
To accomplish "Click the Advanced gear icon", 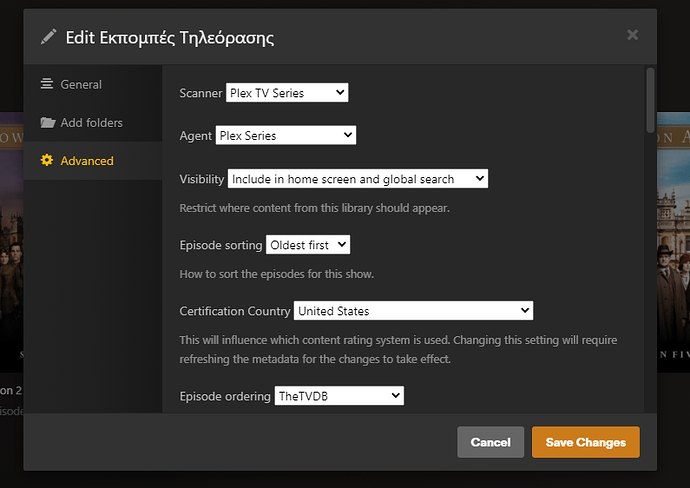I will click(x=47, y=161).
